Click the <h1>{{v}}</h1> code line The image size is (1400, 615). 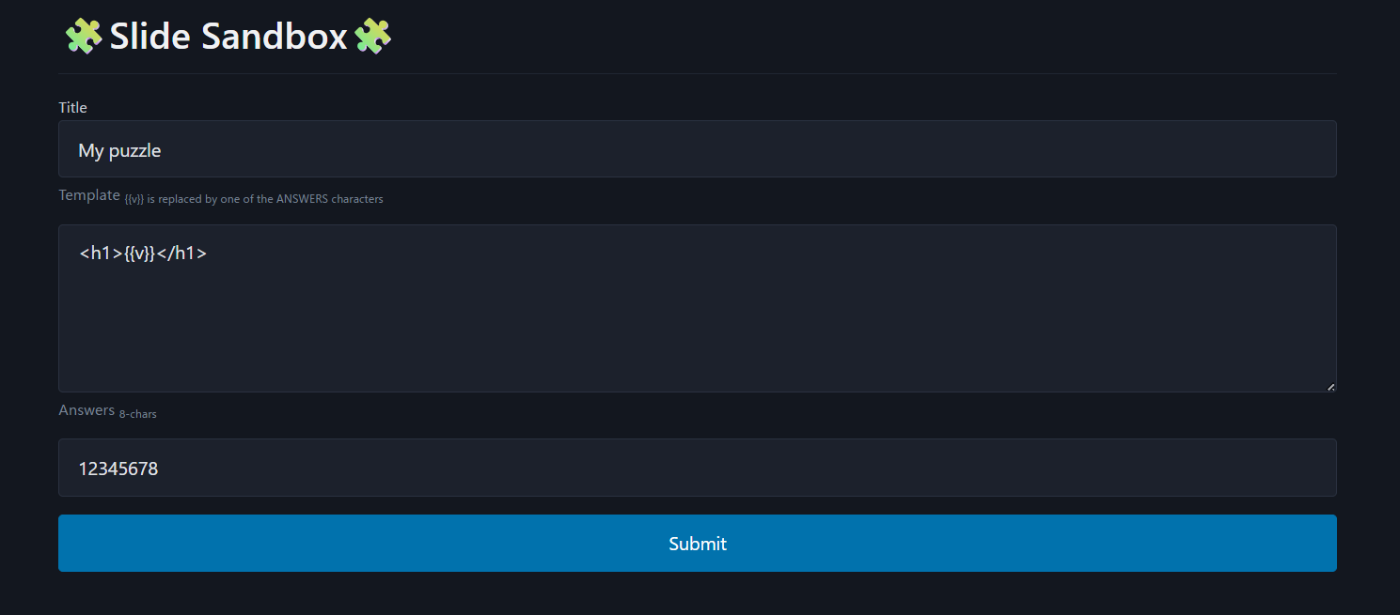[143, 253]
